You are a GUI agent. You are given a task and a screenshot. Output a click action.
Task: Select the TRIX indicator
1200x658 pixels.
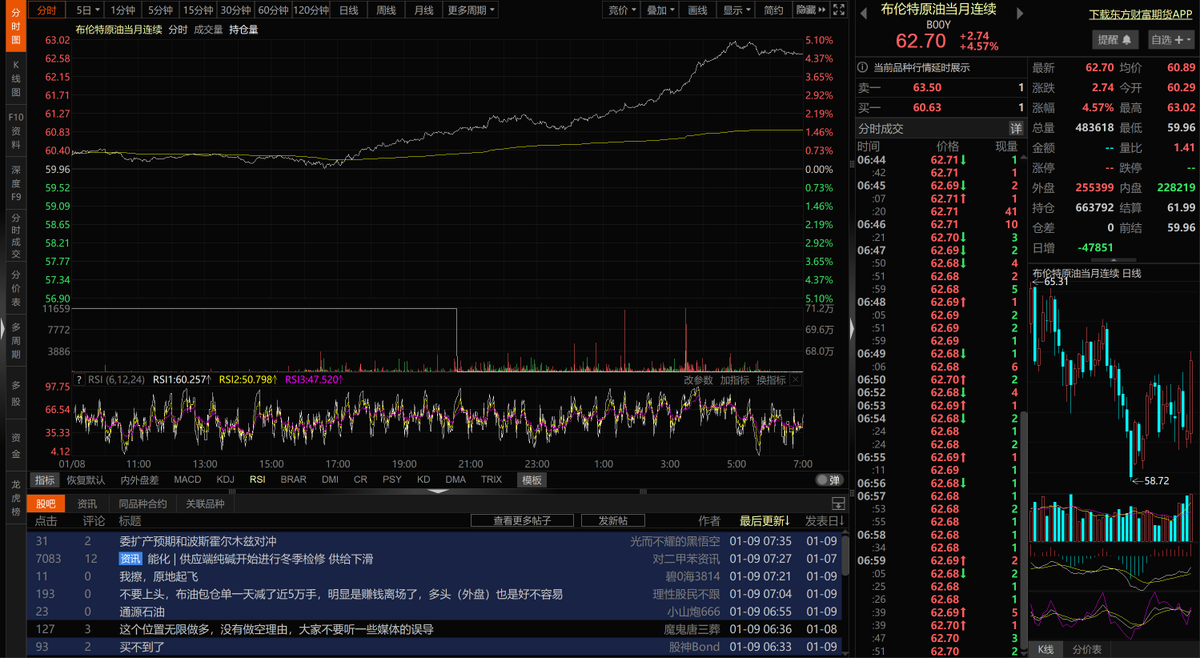coord(491,479)
